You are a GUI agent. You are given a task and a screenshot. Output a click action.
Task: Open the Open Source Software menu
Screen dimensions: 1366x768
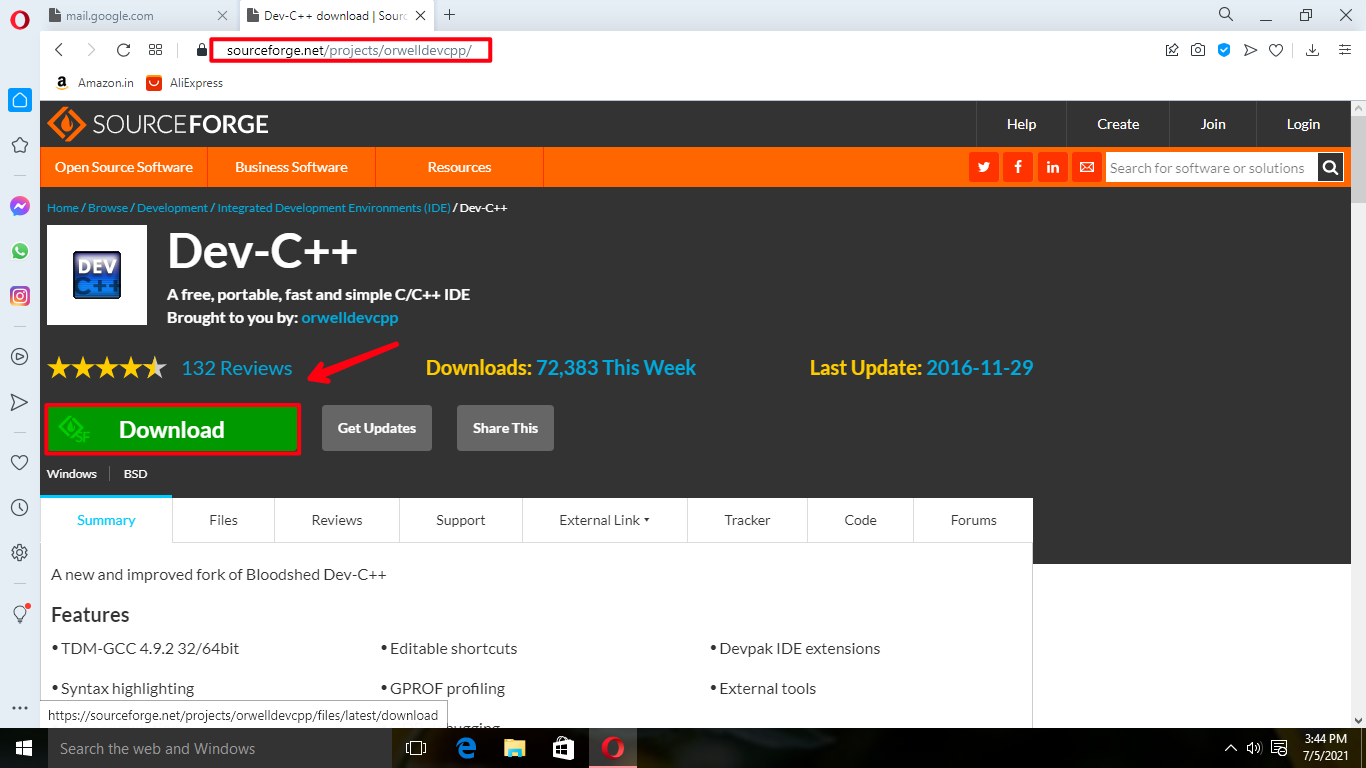(124, 167)
